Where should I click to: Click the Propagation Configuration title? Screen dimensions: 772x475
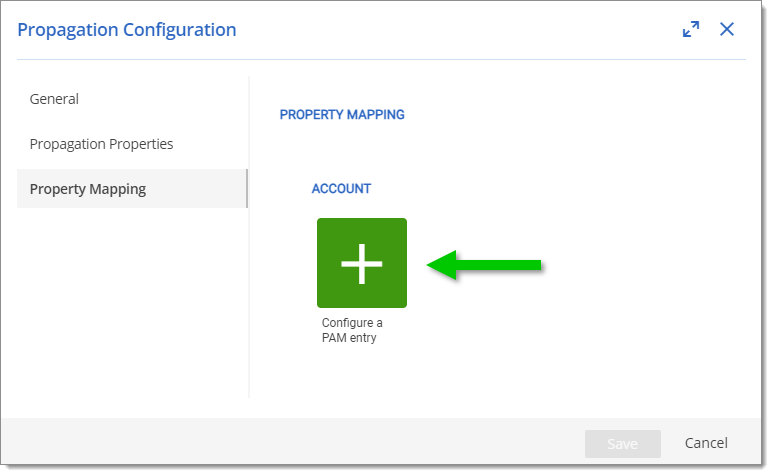click(x=127, y=30)
